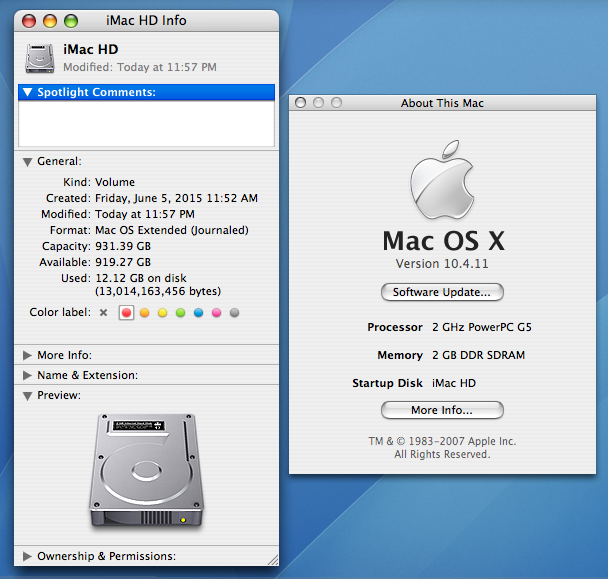Click the About This Mac title bar
This screenshot has width=608, height=579.
(x=442, y=103)
